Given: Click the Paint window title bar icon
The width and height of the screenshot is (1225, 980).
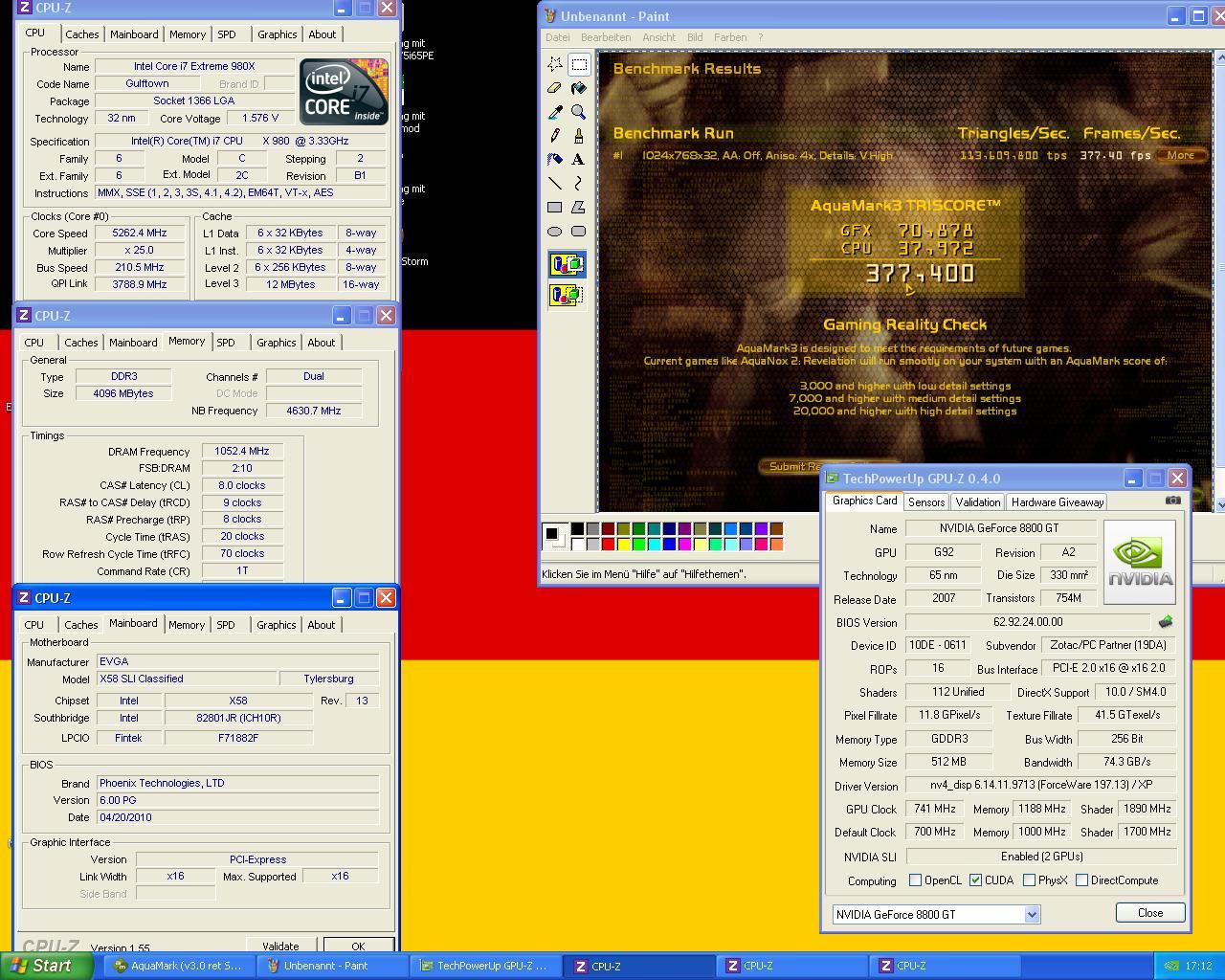Looking at the screenshot, I should point(549,16).
